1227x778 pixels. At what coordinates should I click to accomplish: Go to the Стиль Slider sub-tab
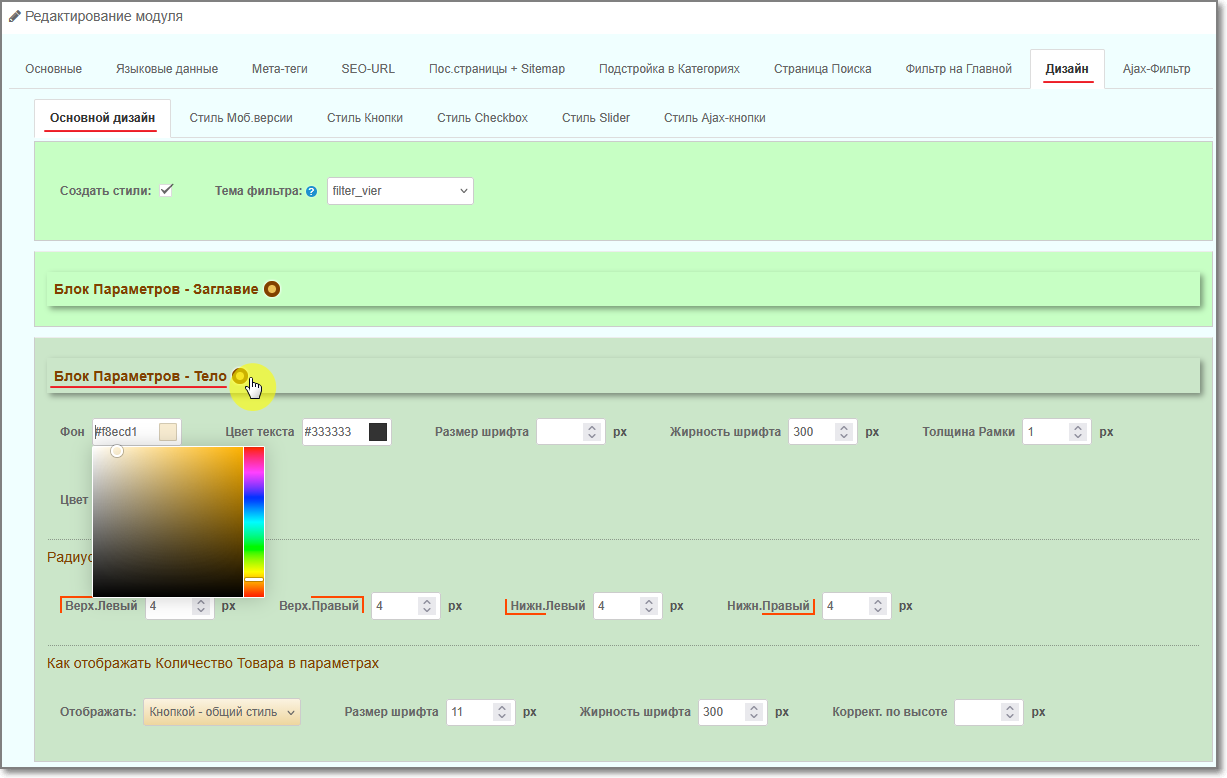(x=595, y=118)
